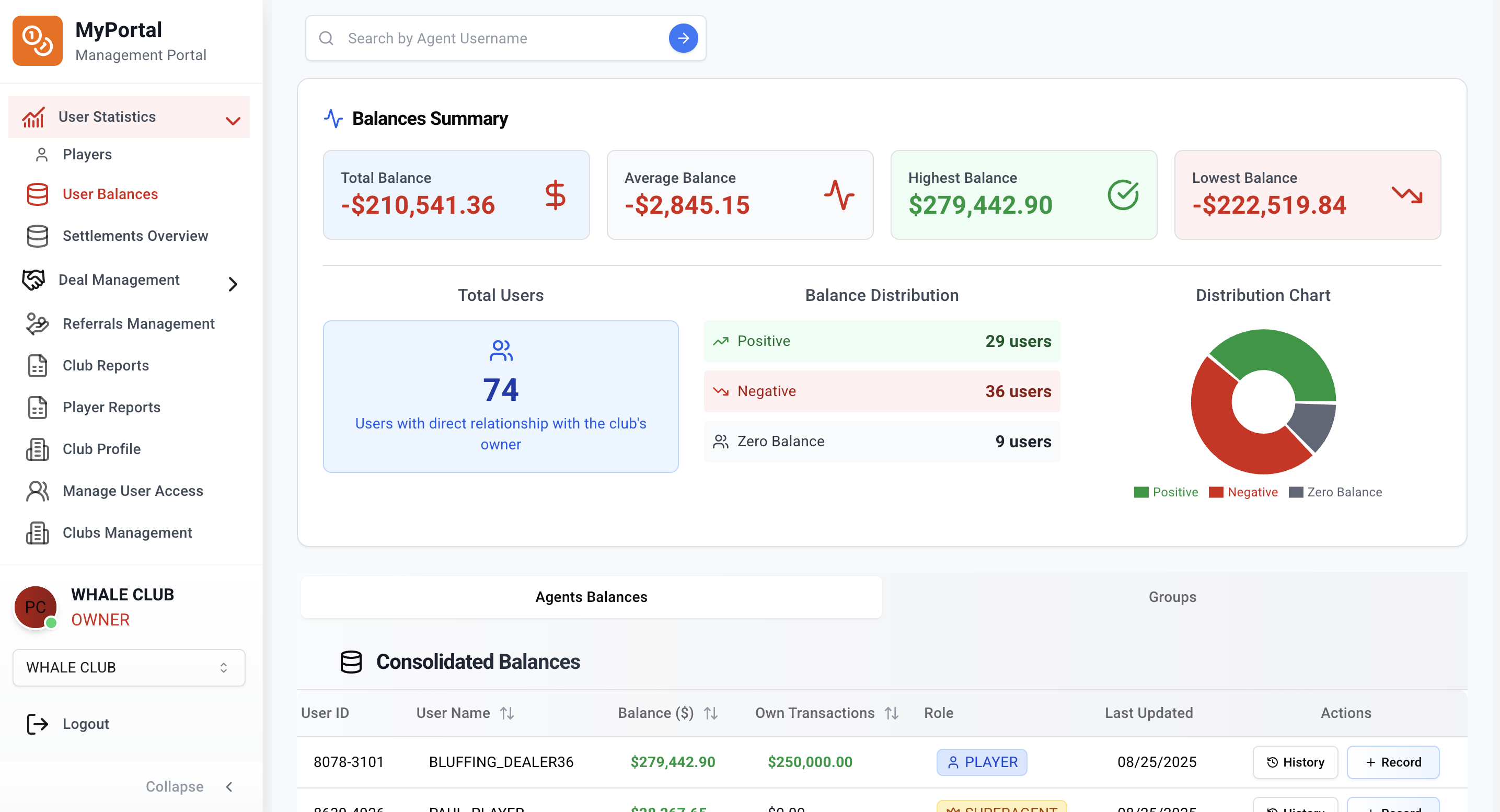
Task: Click the red Negative legend swatch
Action: (x=1216, y=492)
